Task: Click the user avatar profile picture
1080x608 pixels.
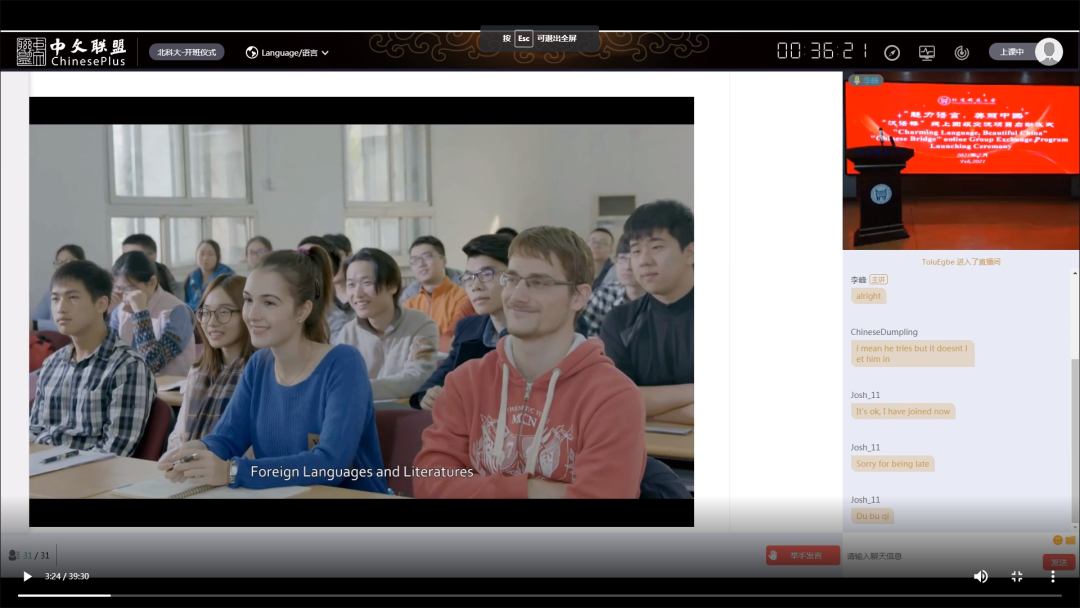Action: coord(1049,52)
